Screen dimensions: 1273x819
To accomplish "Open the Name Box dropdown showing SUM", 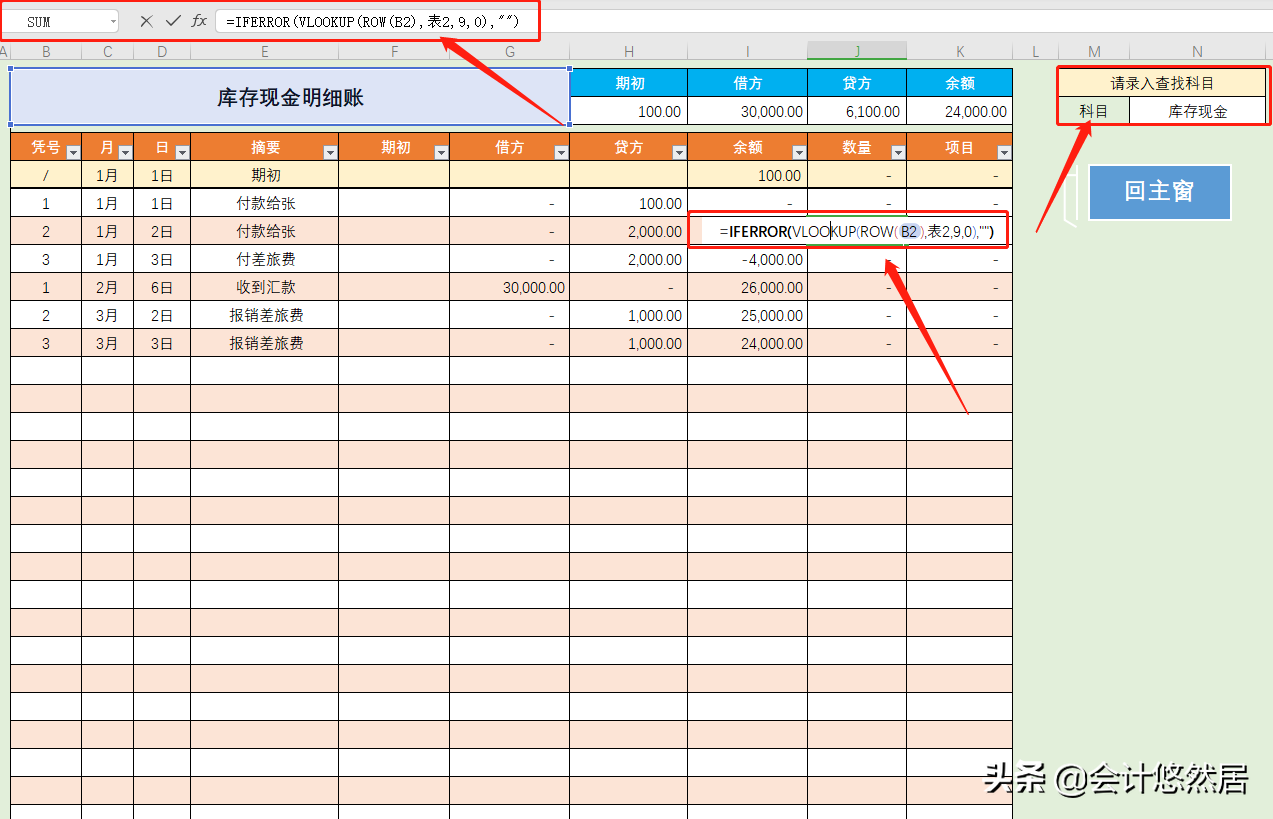I will pyautogui.click(x=112, y=20).
